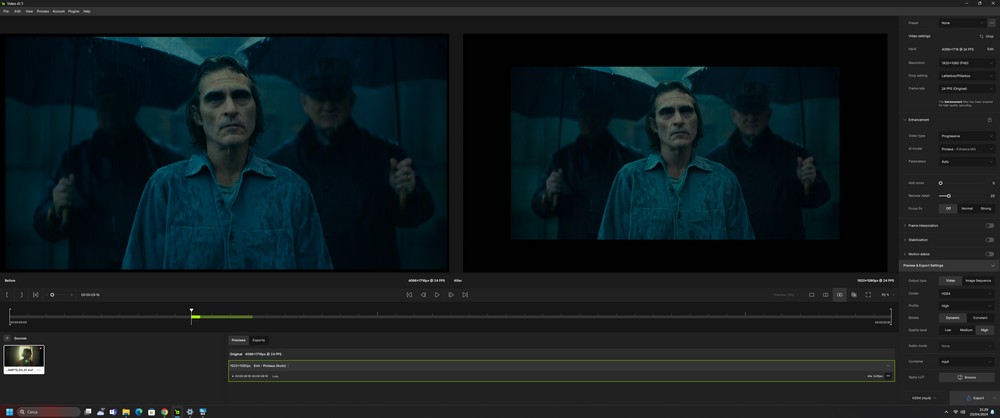Select the side-by-side comparison view icon
The width and height of the screenshot is (1000, 418).
point(839,295)
